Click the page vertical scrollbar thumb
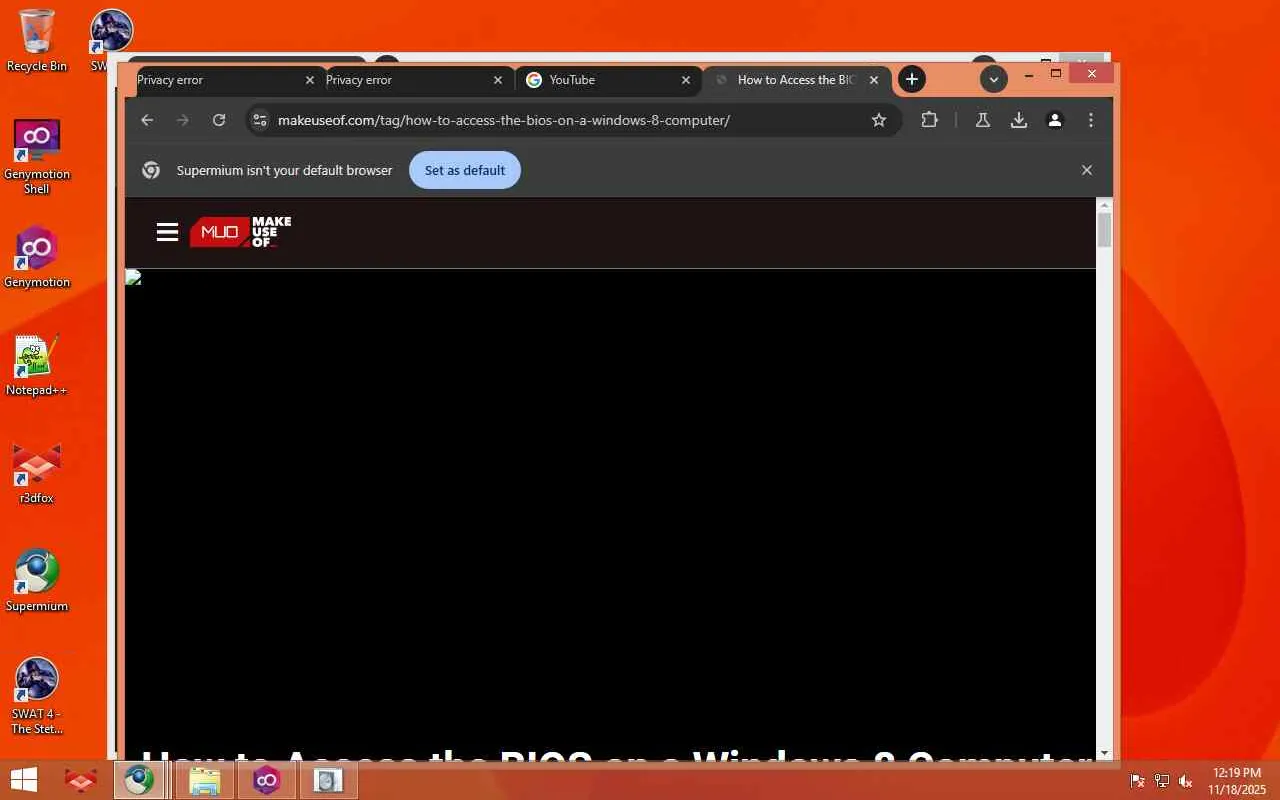1280x800 pixels. tap(1104, 229)
